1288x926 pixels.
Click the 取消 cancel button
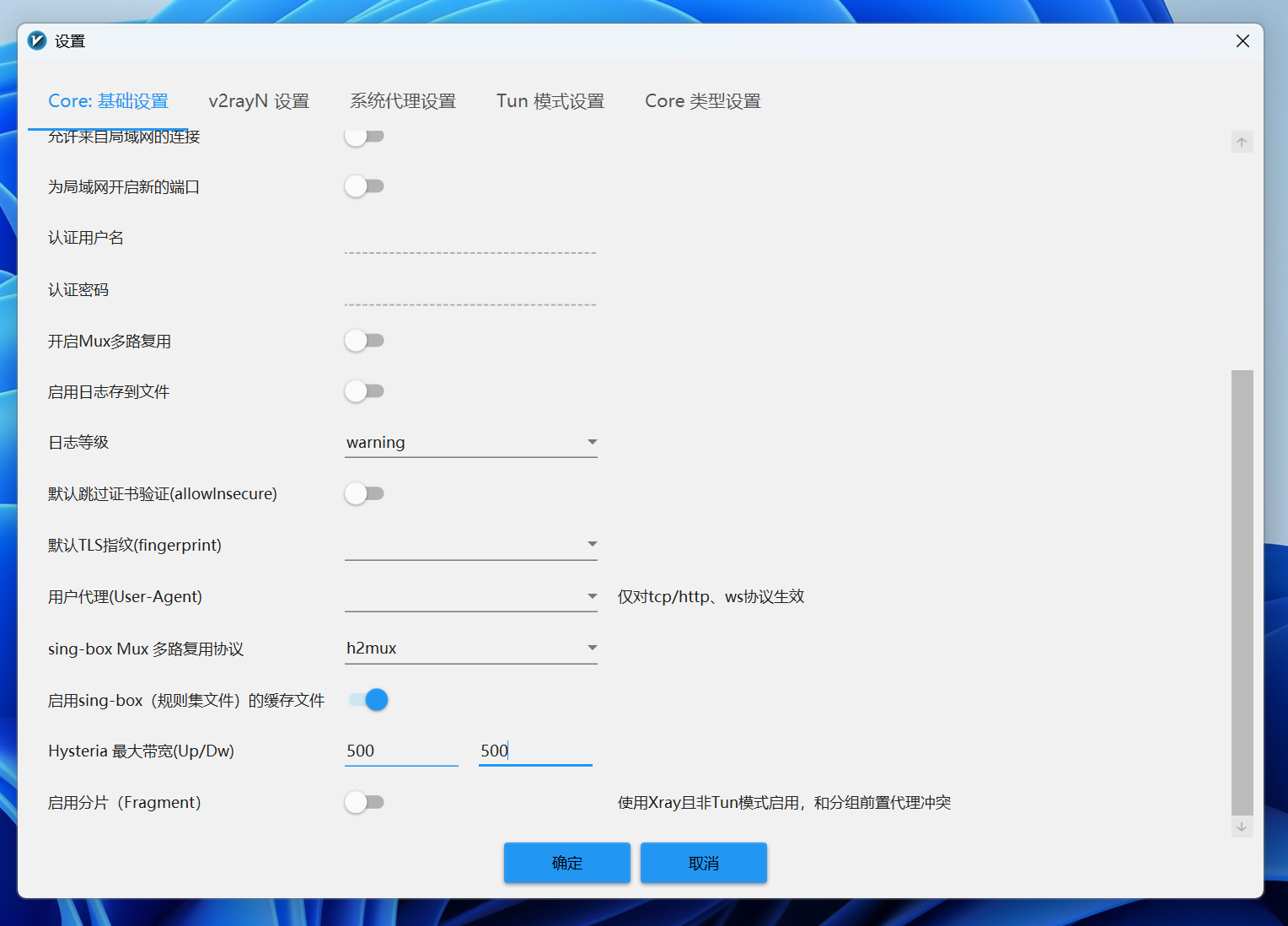(x=703, y=863)
